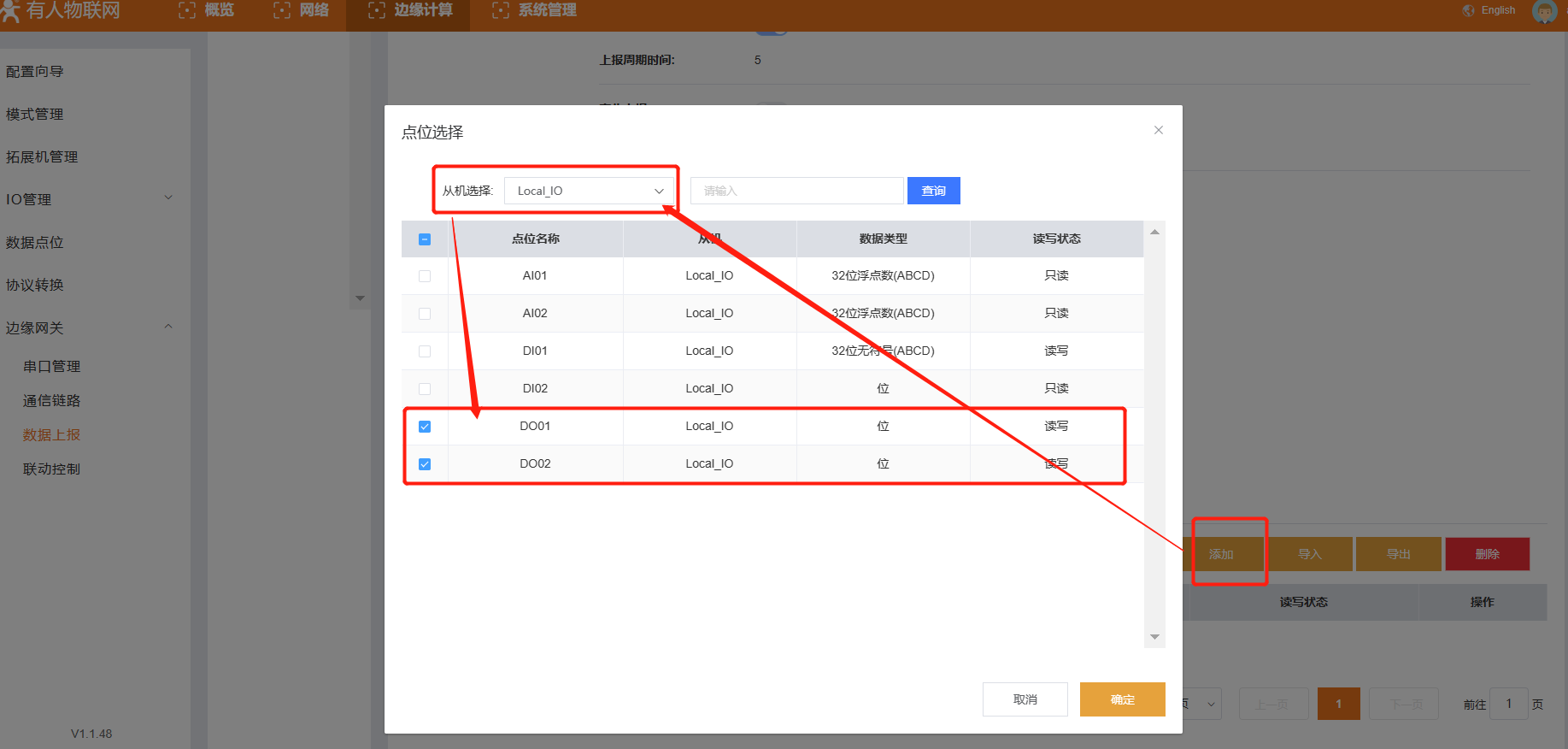Click the 有人物联网 logo icon
The height and width of the screenshot is (749, 1568).
click(10, 10)
